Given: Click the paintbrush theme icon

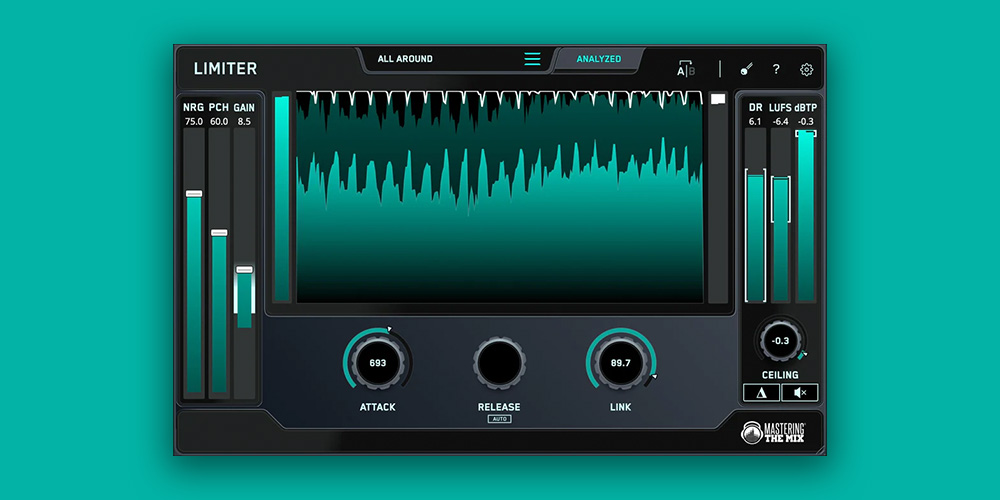Looking at the screenshot, I should pos(746,69).
